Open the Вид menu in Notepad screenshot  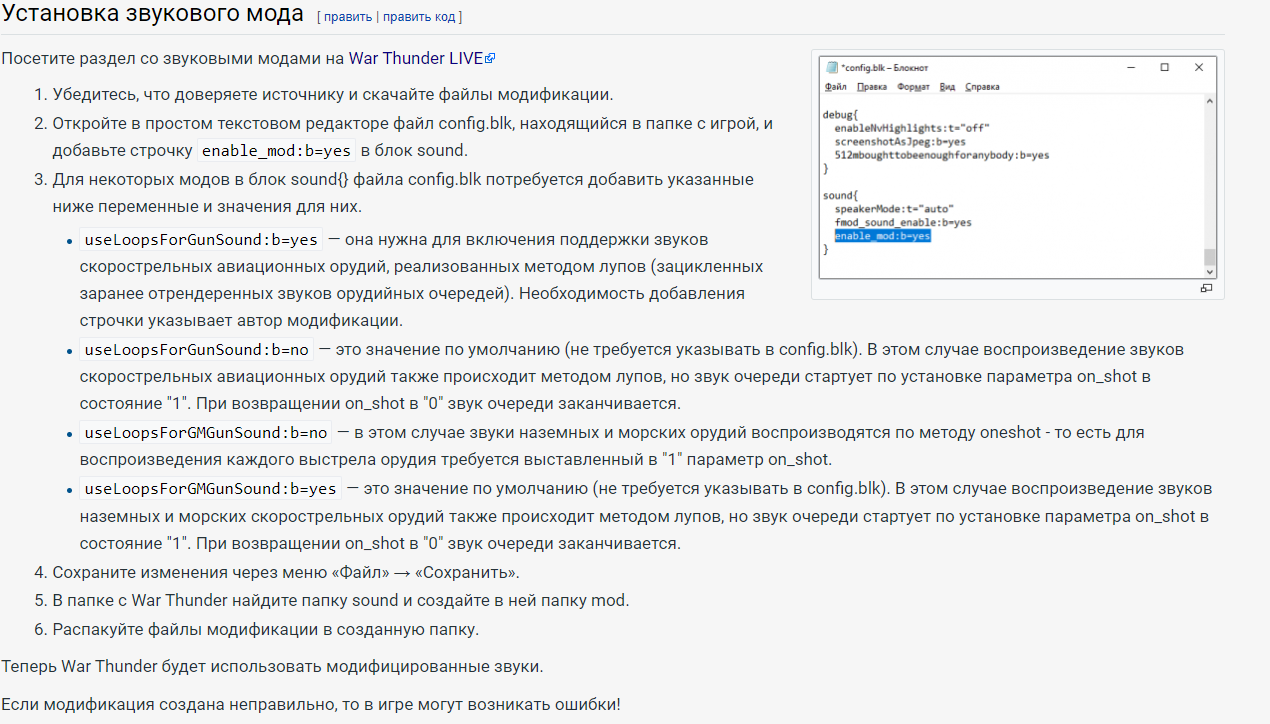click(947, 87)
